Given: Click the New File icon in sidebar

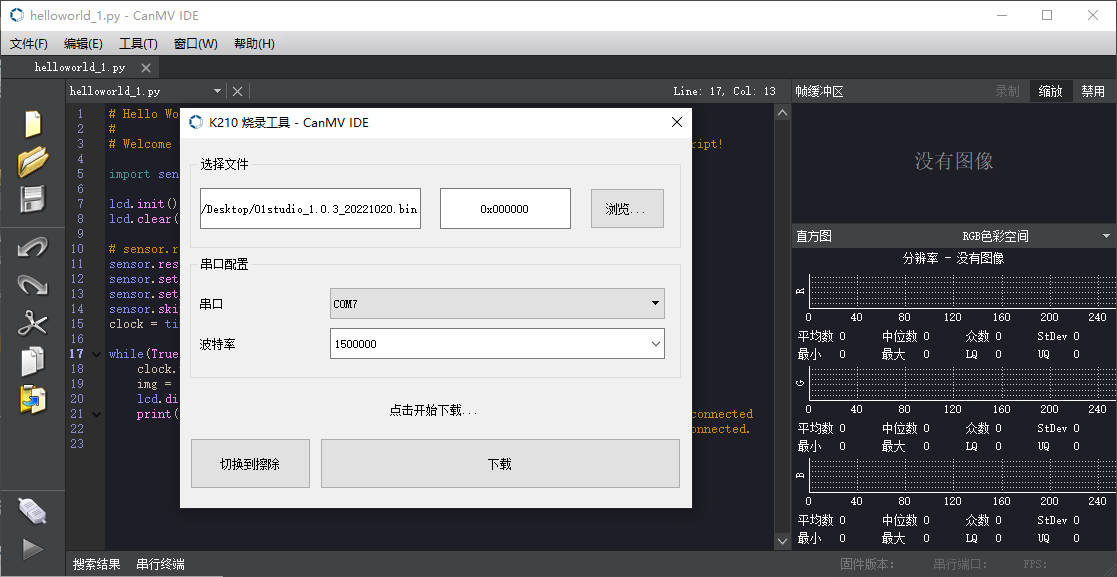Looking at the screenshot, I should tap(33, 124).
